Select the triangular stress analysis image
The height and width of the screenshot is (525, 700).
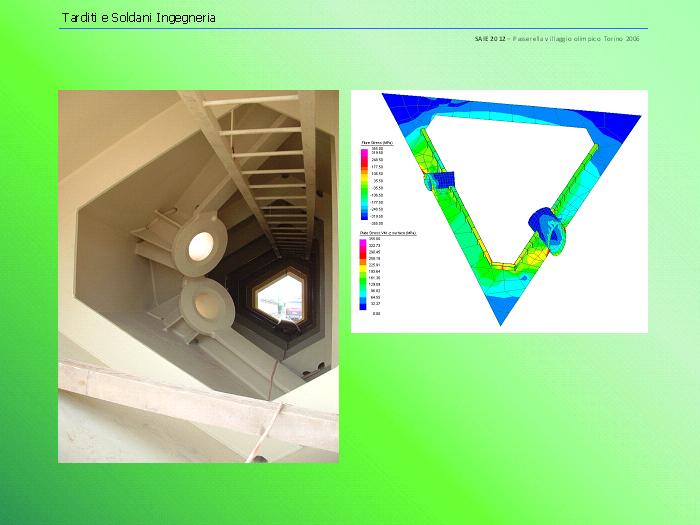pos(499,211)
